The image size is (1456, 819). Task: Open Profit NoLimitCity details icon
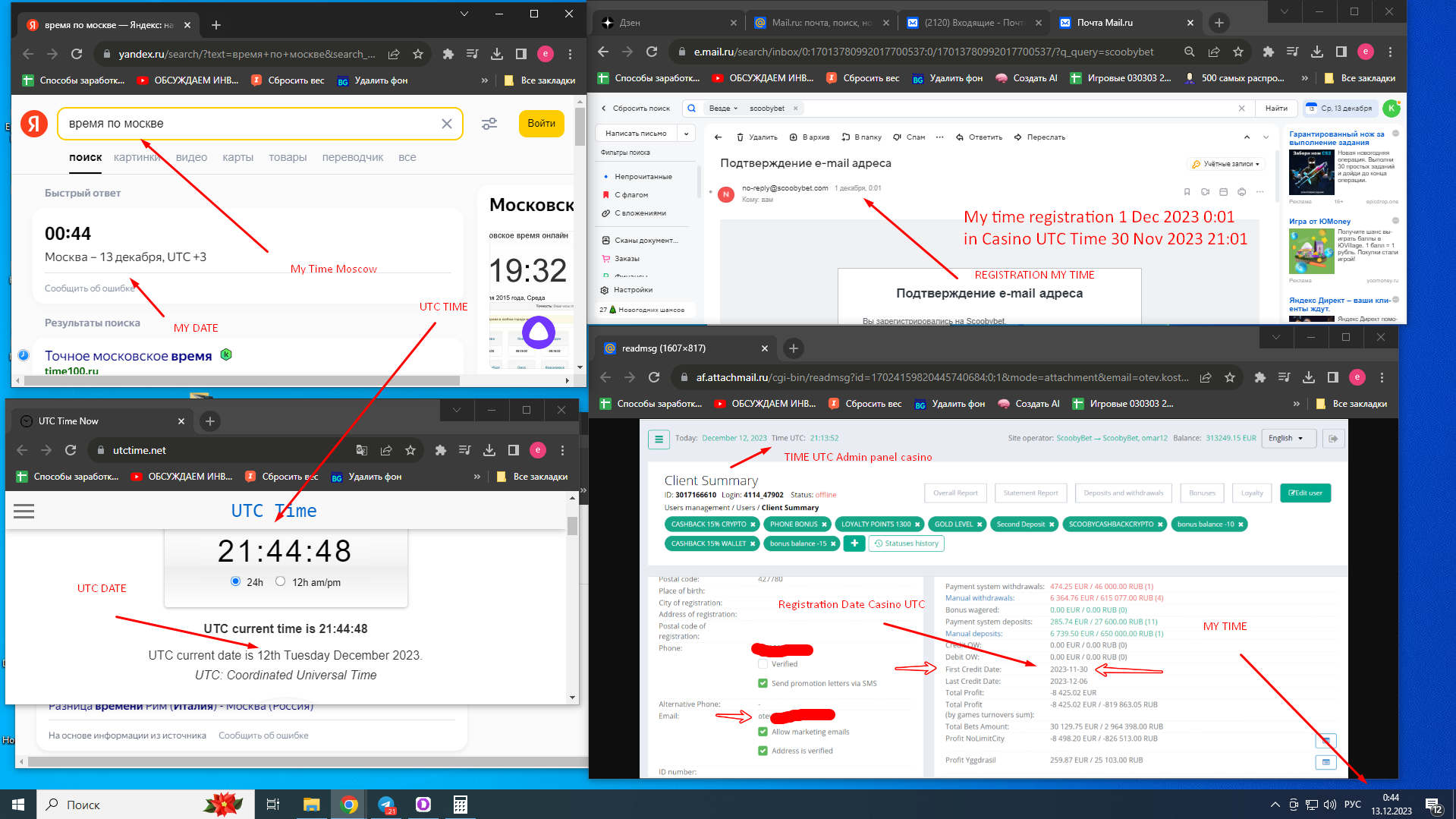coord(1325,740)
